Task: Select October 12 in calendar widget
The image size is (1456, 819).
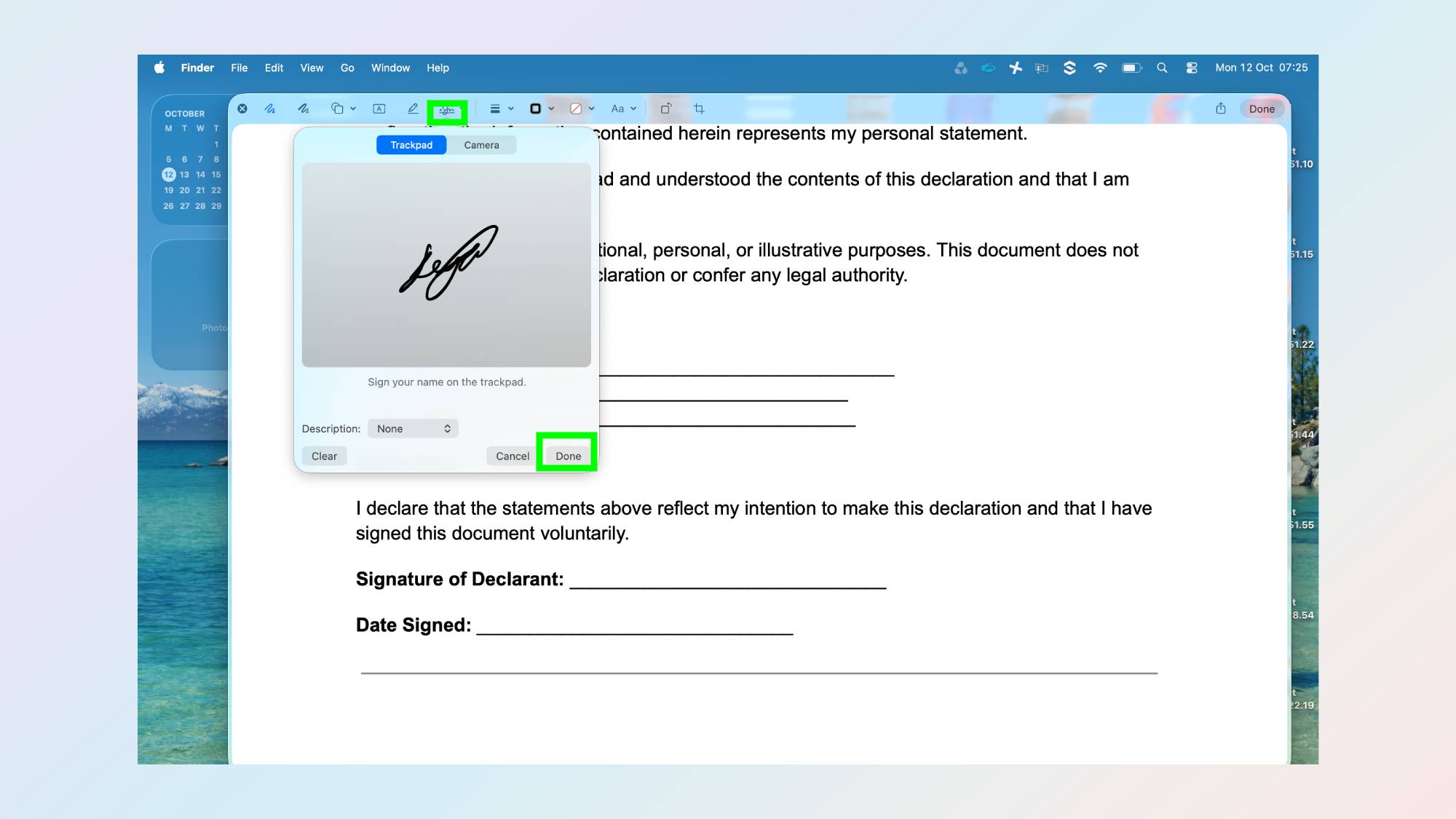Action: 169,175
